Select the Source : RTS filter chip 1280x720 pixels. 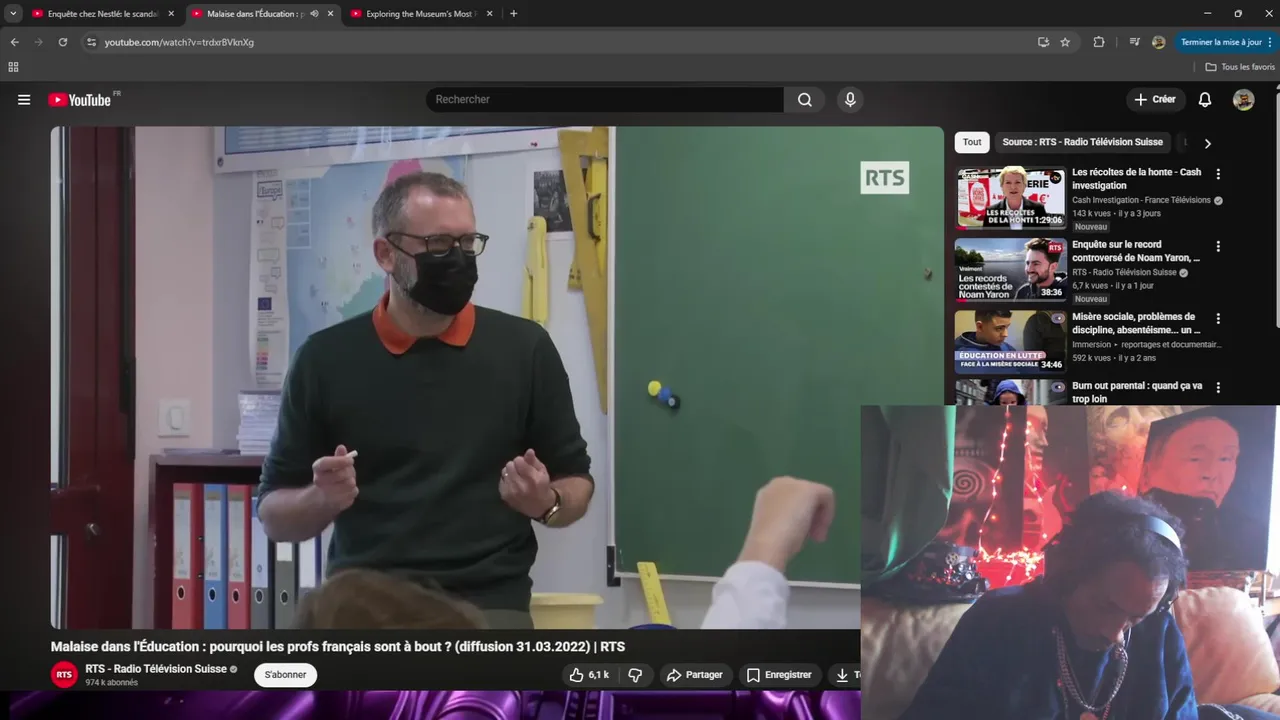click(x=1082, y=142)
